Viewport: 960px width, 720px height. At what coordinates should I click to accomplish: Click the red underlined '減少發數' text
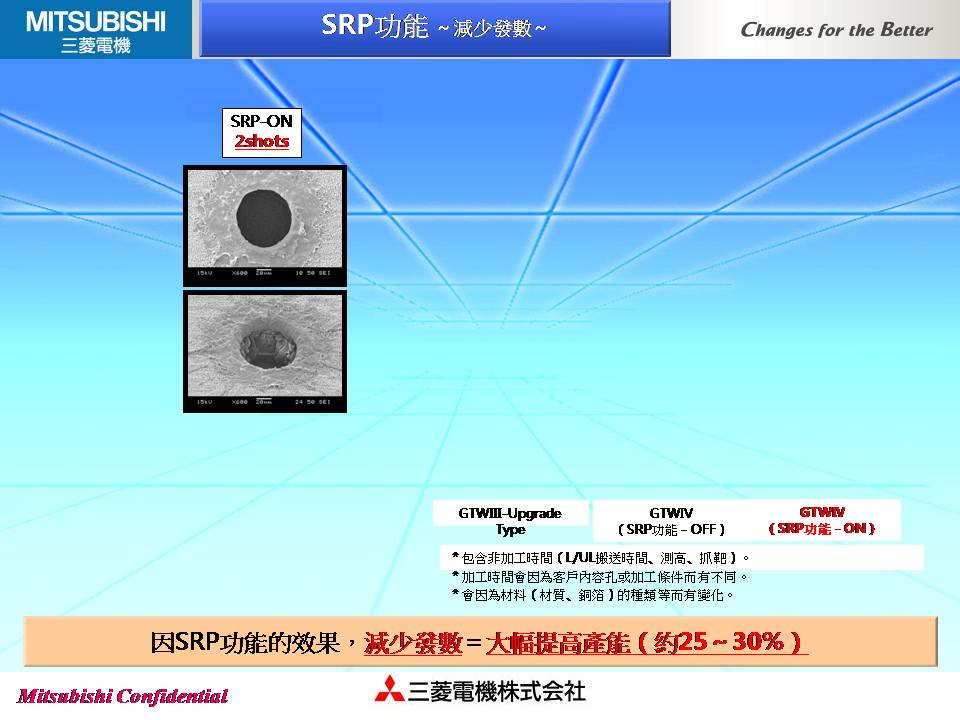click(x=413, y=643)
